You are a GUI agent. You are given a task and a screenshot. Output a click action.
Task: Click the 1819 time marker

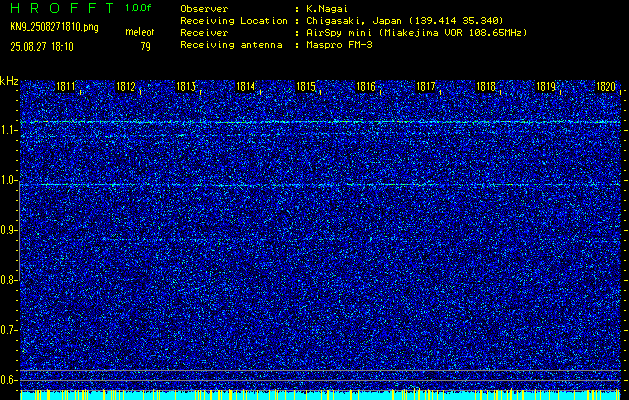pos(546,86)
